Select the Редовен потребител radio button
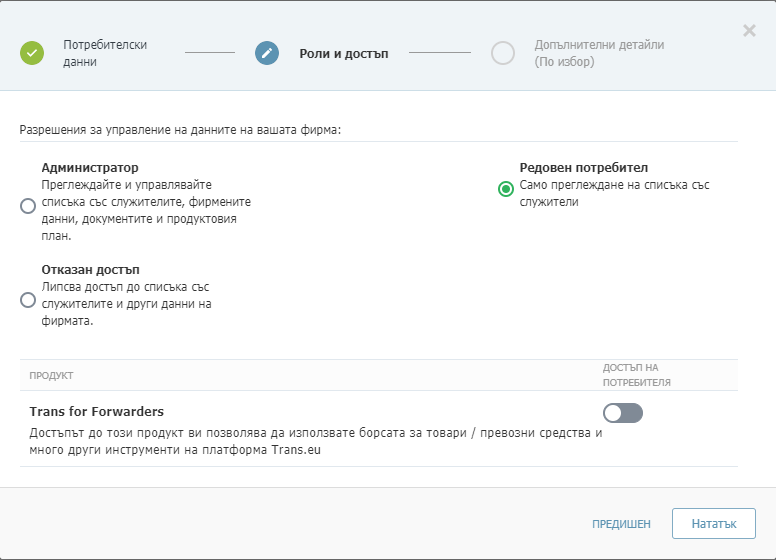This screenshot has height=560, width=776. (x=506, y=189)
